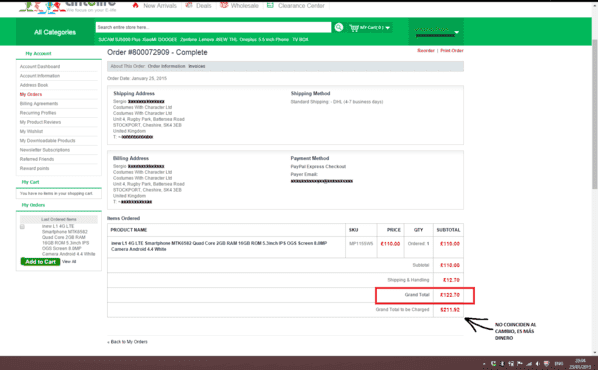This screenshot has height=370, width=598.
Task: Open the Clearance Center menu item
Action: [x=301, y=6]
